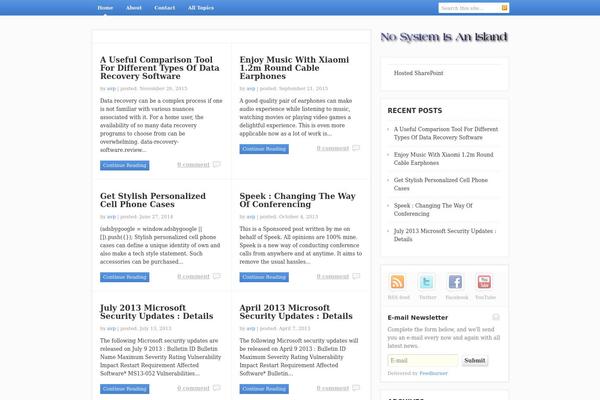Open the YouTube icon link
The width and height of the screenshot is (600, 400).
click(x=484, y=282)
